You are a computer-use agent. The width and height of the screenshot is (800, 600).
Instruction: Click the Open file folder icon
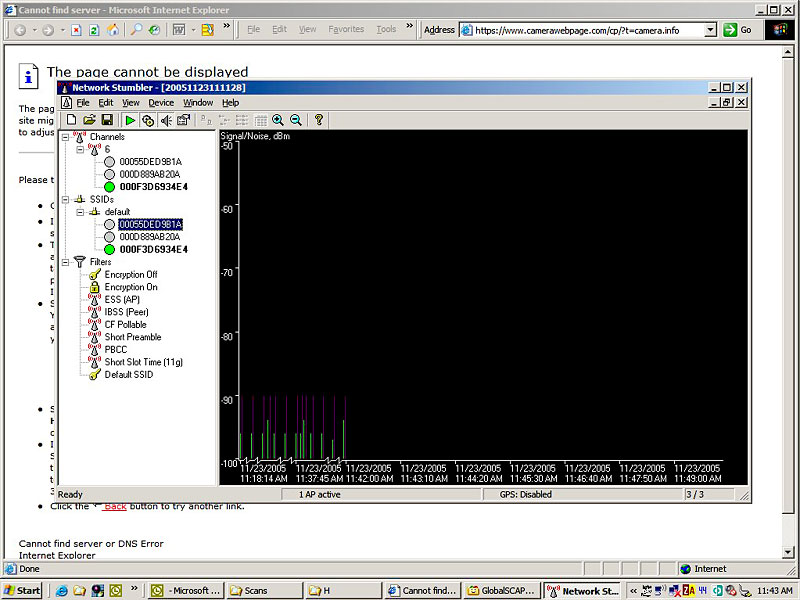tap(89, 120)
